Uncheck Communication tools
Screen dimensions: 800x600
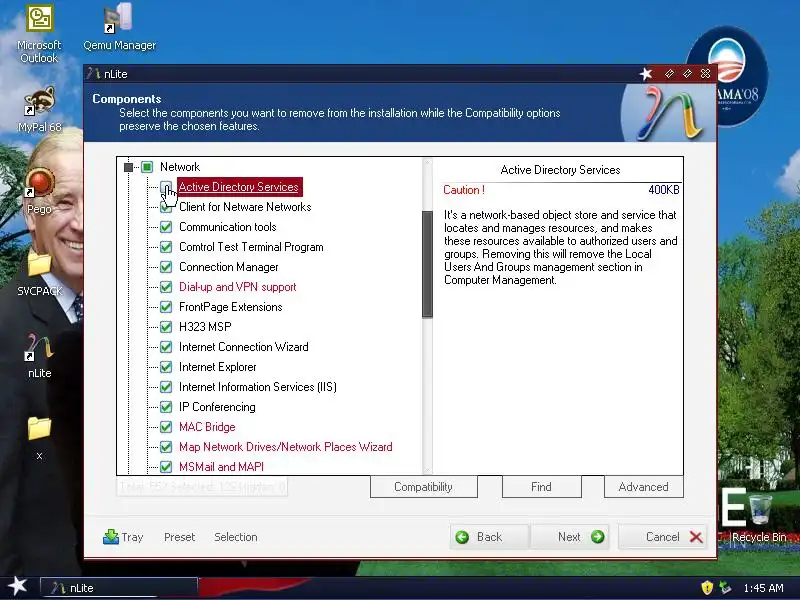point(166,227)
